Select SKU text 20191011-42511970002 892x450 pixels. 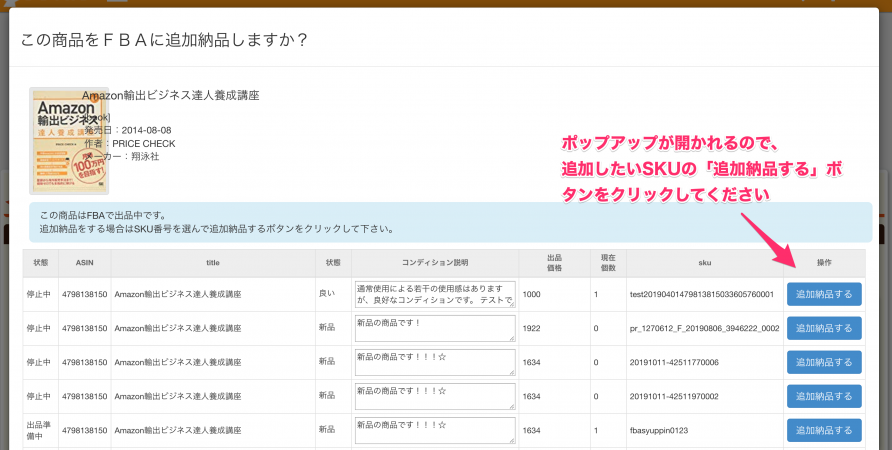tap(674, 397)
